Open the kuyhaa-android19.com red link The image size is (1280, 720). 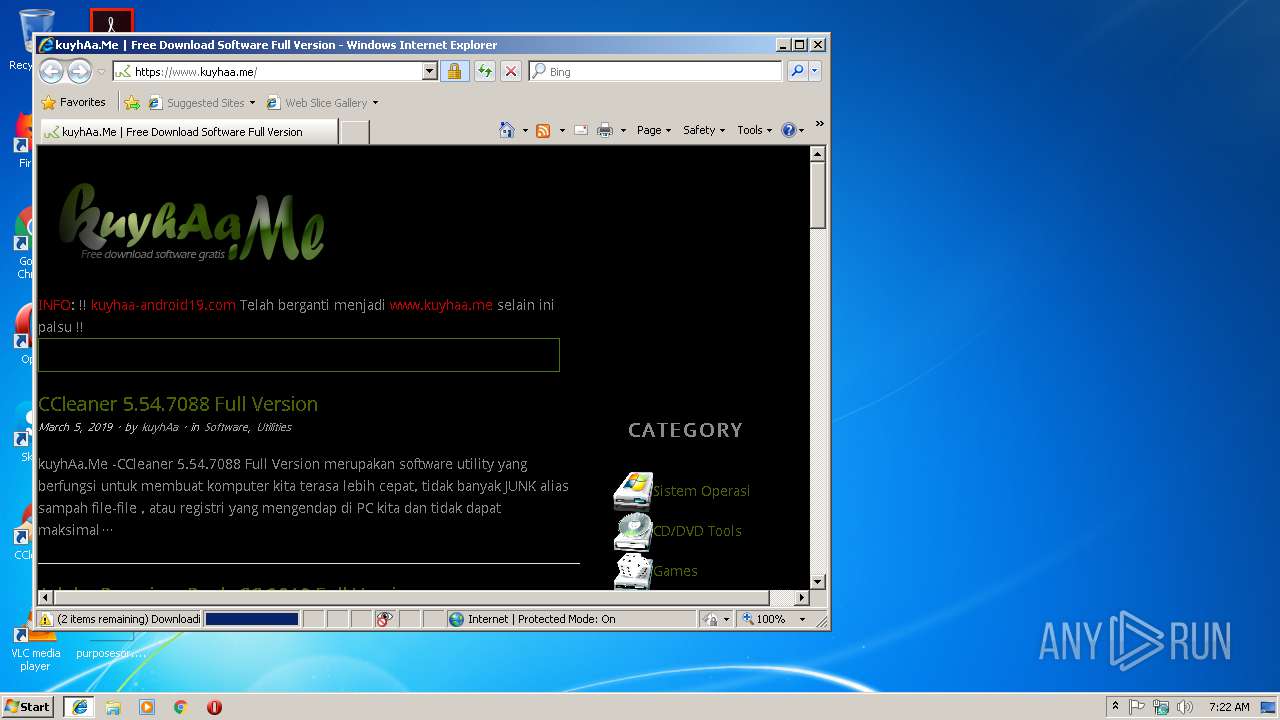click(163, 305)
